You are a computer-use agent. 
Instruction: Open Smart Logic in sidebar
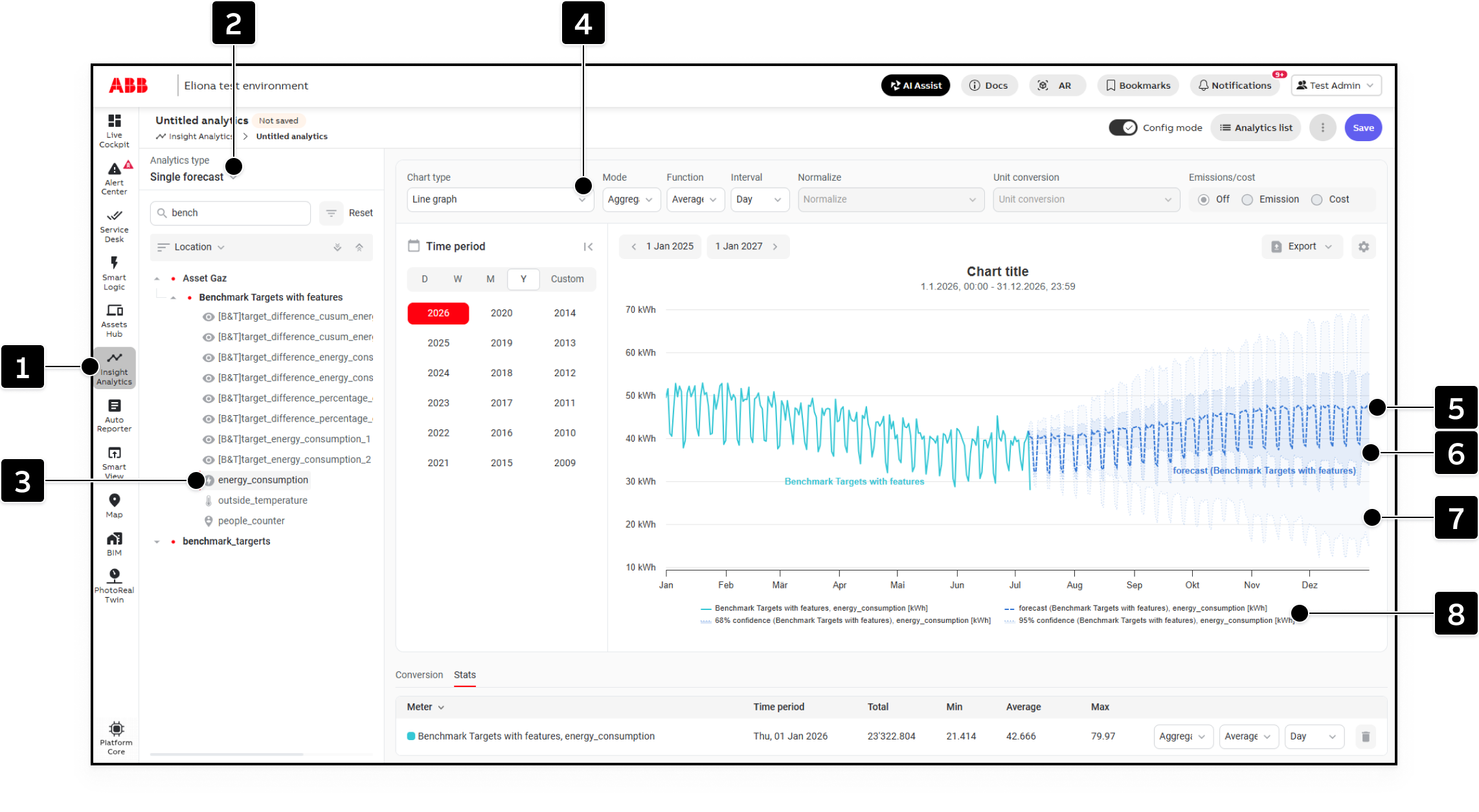pos(115,273)
